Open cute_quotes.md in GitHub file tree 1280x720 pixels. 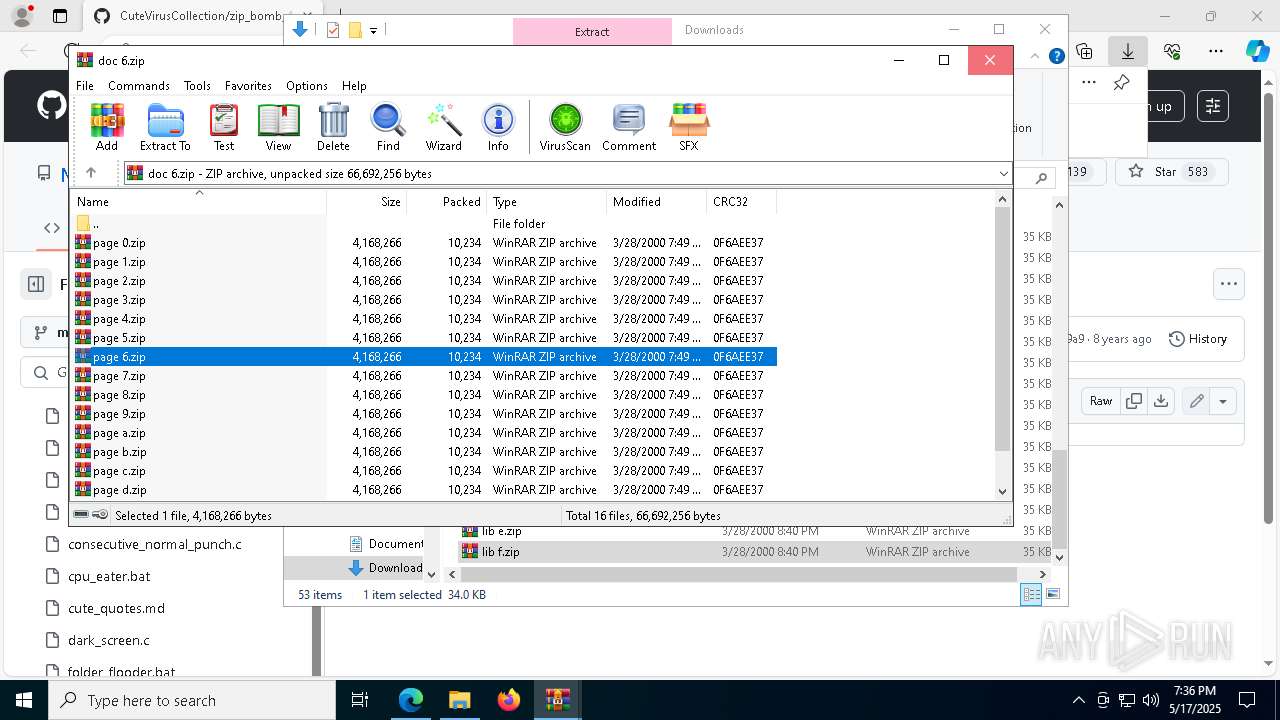(116, 608)
